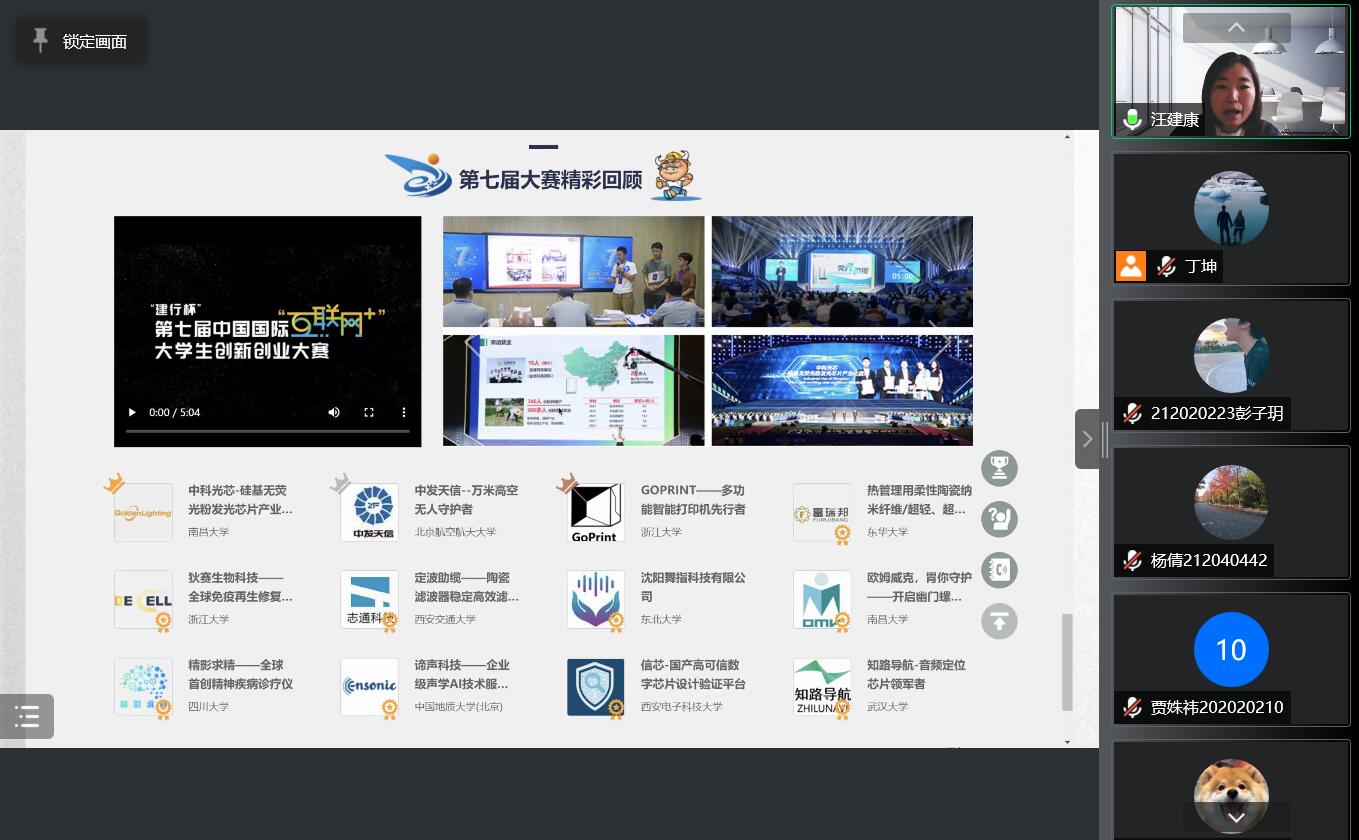Play the seventh competition review video
The height and width of the screenshot is (840, 1359).
pyautogui.click(x=132, y=412)
